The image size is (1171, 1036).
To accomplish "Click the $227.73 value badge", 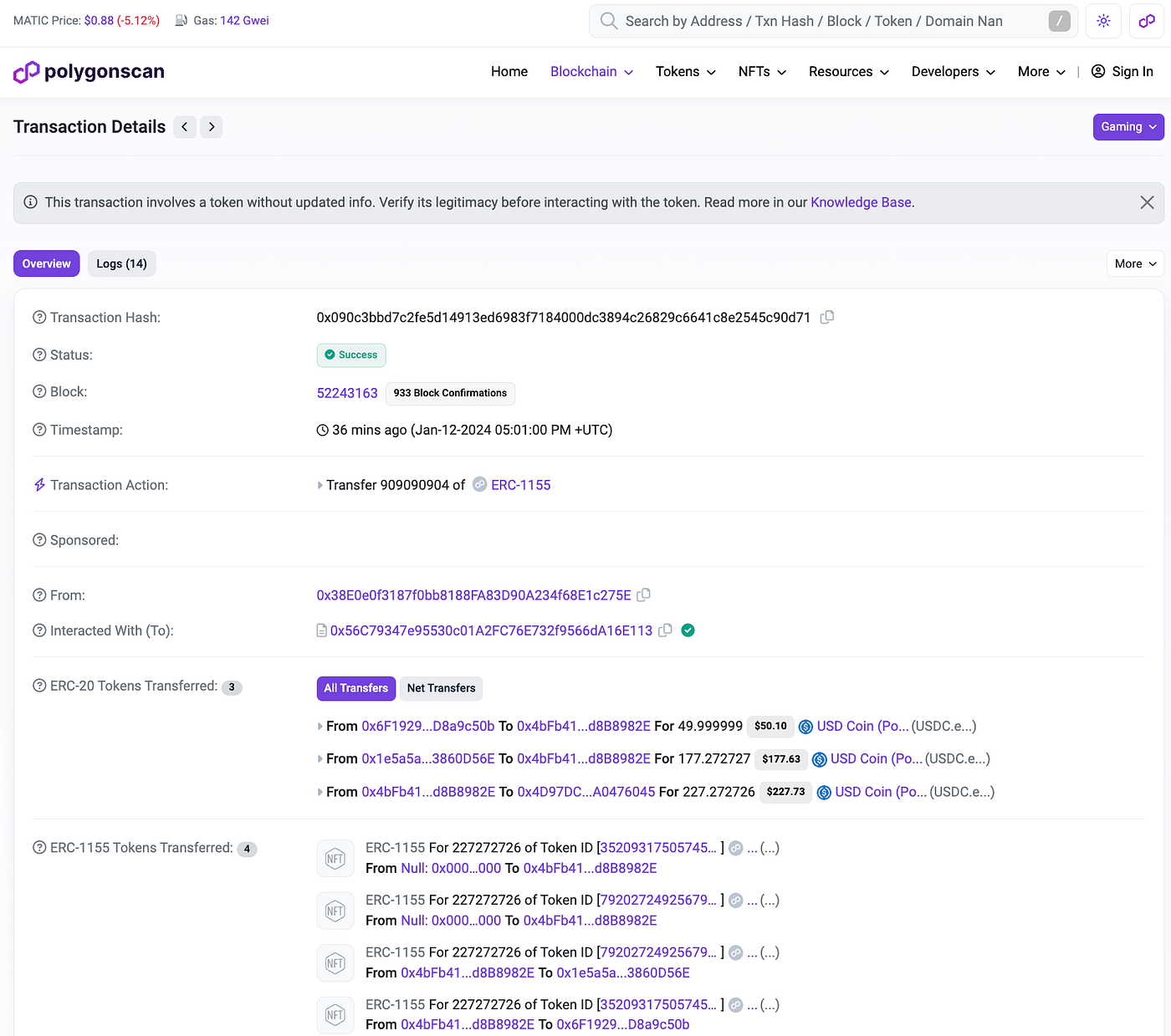I will [785, 792].
